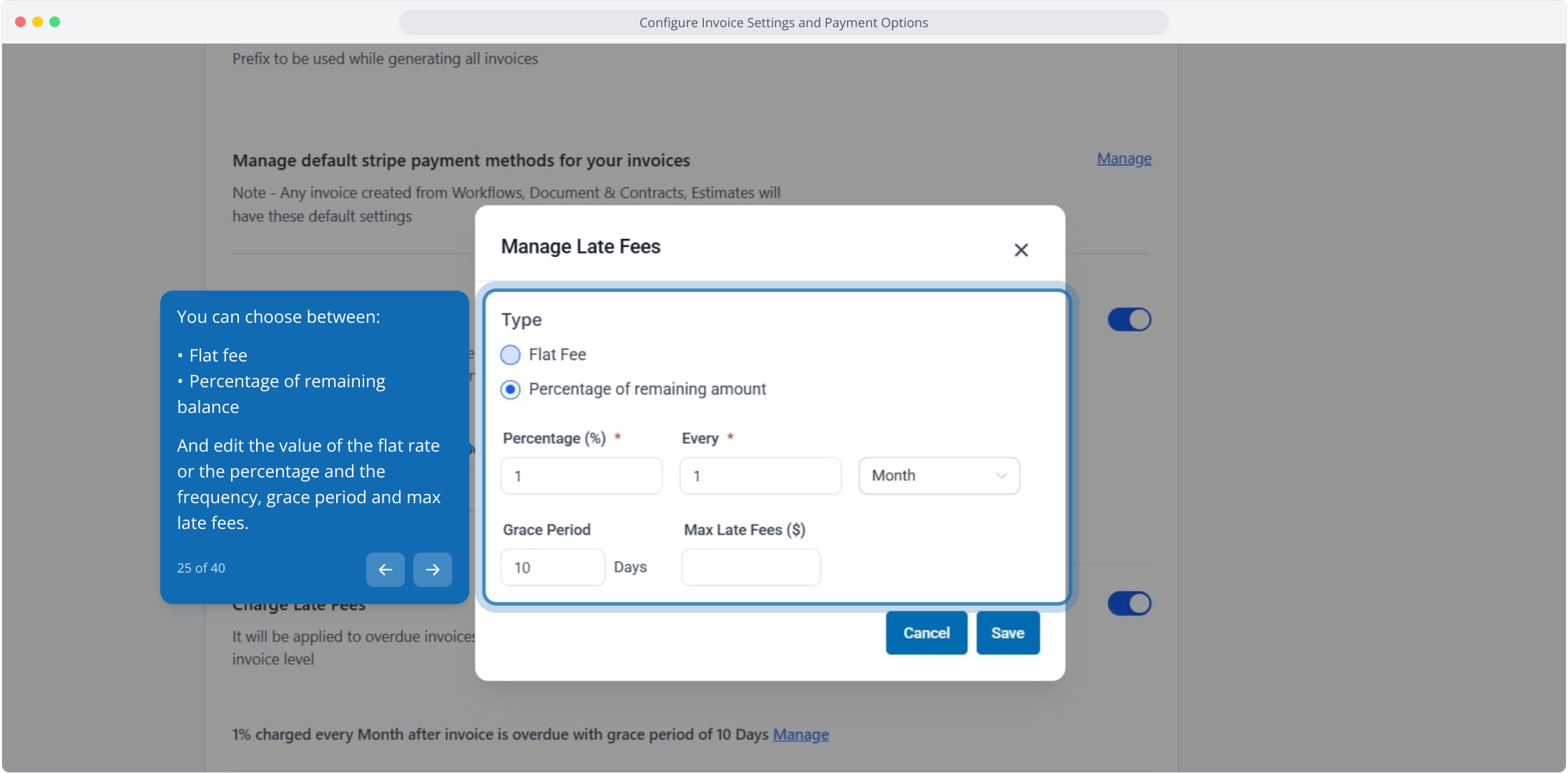This screenshot has height=773, width=1568.
Task: Toggle the upper blue switch off
Action: (1129, 319)
